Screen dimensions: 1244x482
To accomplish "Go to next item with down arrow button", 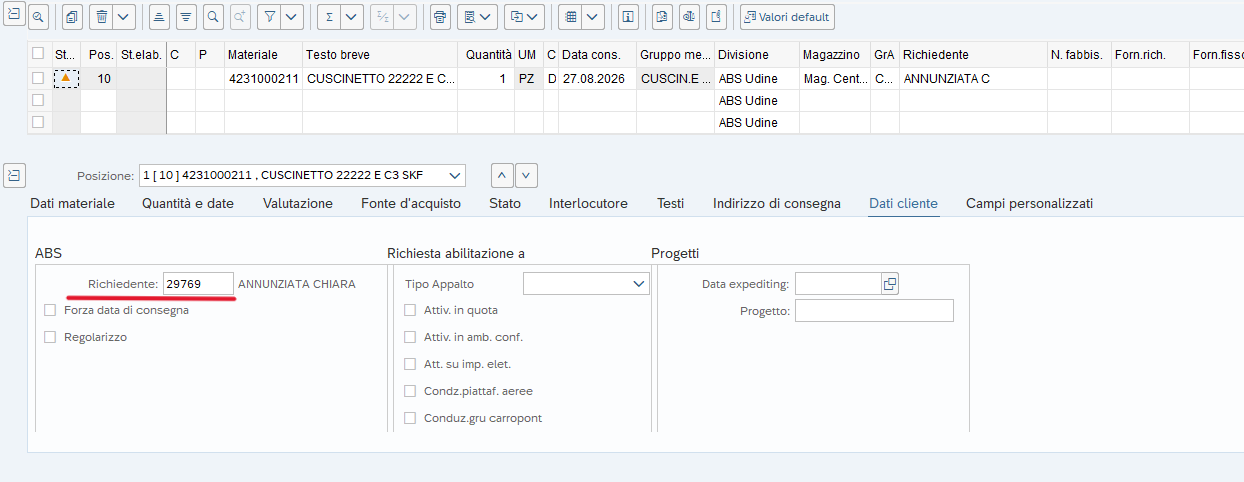I will point(527,175).
